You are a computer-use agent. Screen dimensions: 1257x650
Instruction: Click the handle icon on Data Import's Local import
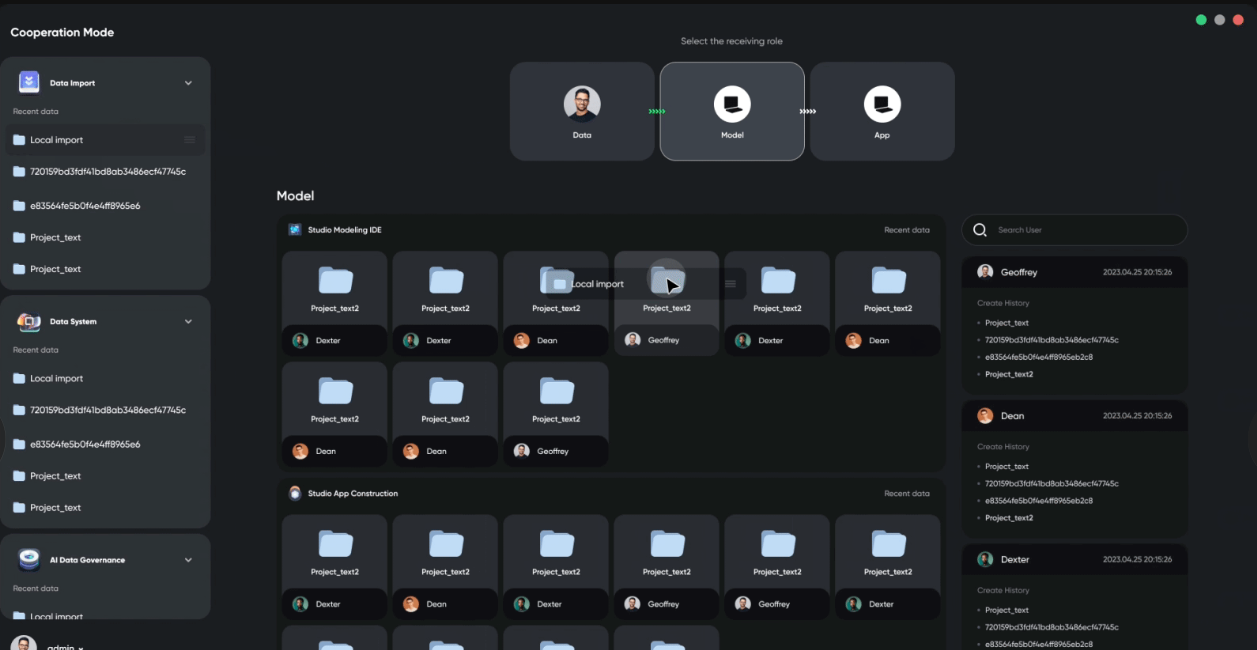[x=190, y=140]
